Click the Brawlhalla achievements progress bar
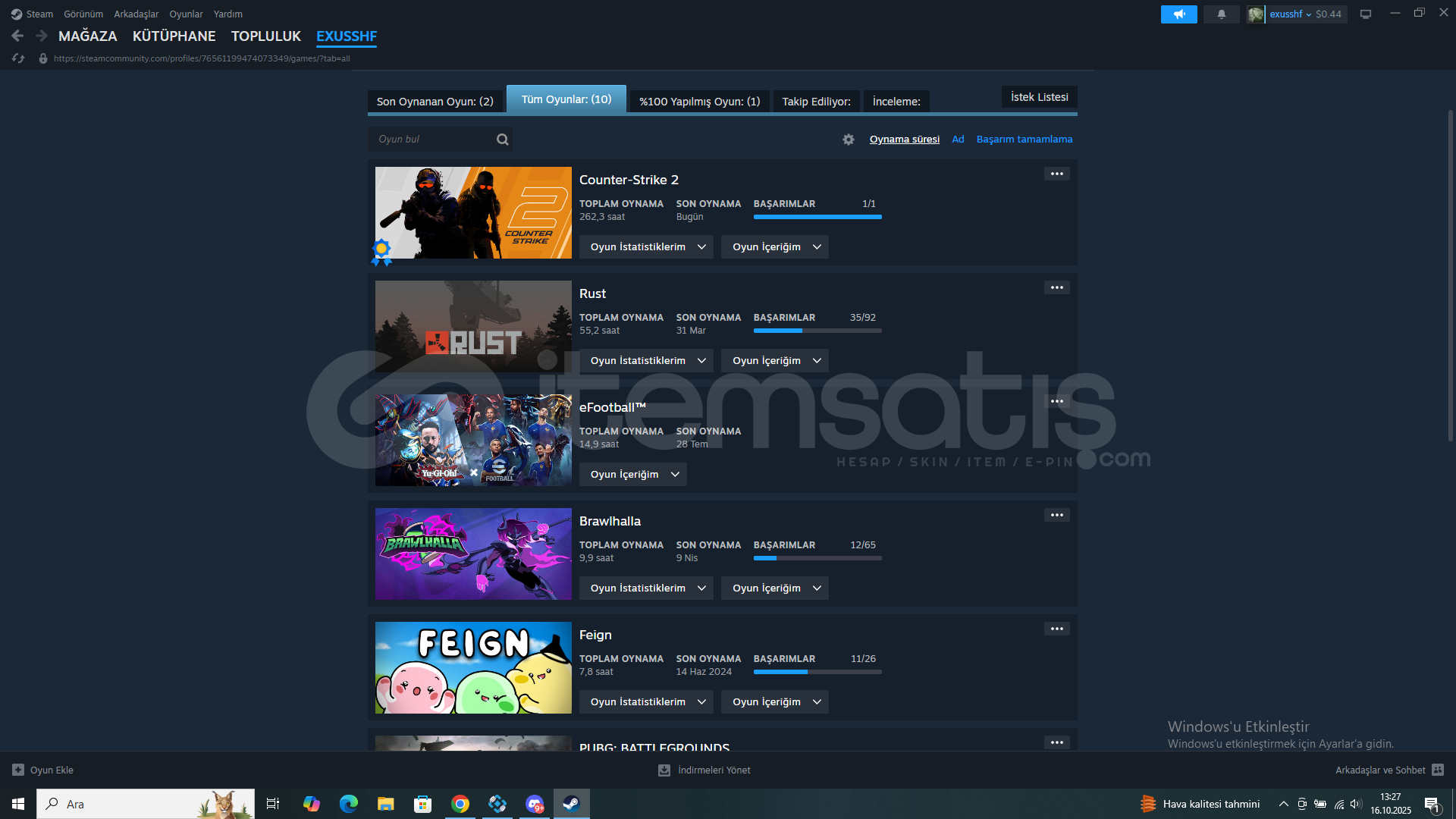The width and height of the screenshot is (1456, 819). [x=817, y=558]
